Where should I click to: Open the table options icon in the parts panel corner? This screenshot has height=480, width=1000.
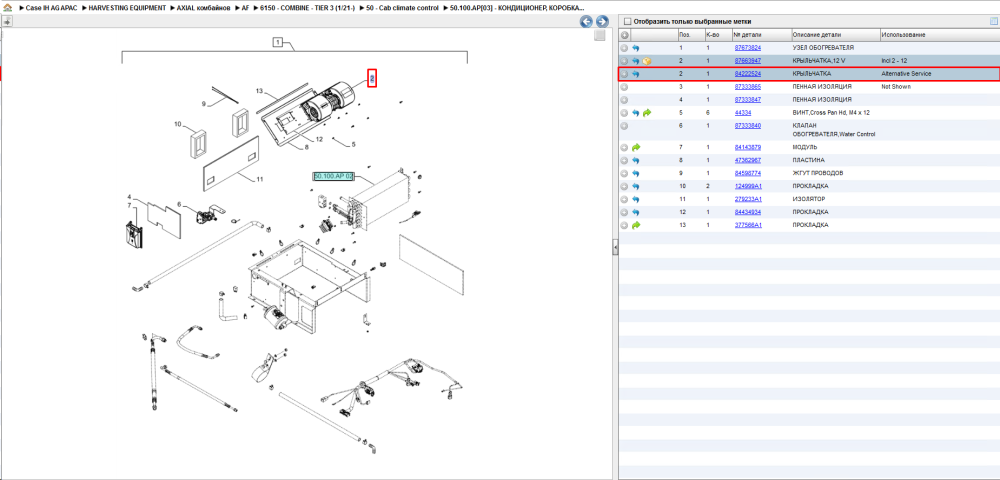pyautogui.click(x=993, y=21)
